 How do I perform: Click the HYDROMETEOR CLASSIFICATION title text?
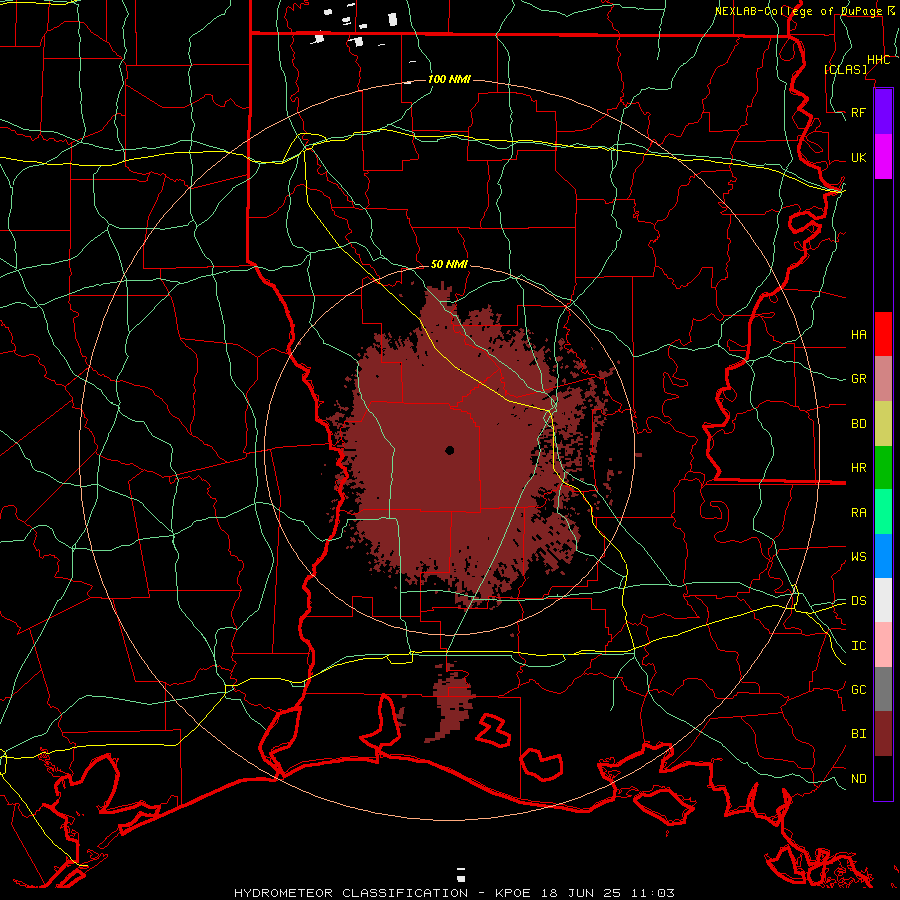tap(351, 893)
